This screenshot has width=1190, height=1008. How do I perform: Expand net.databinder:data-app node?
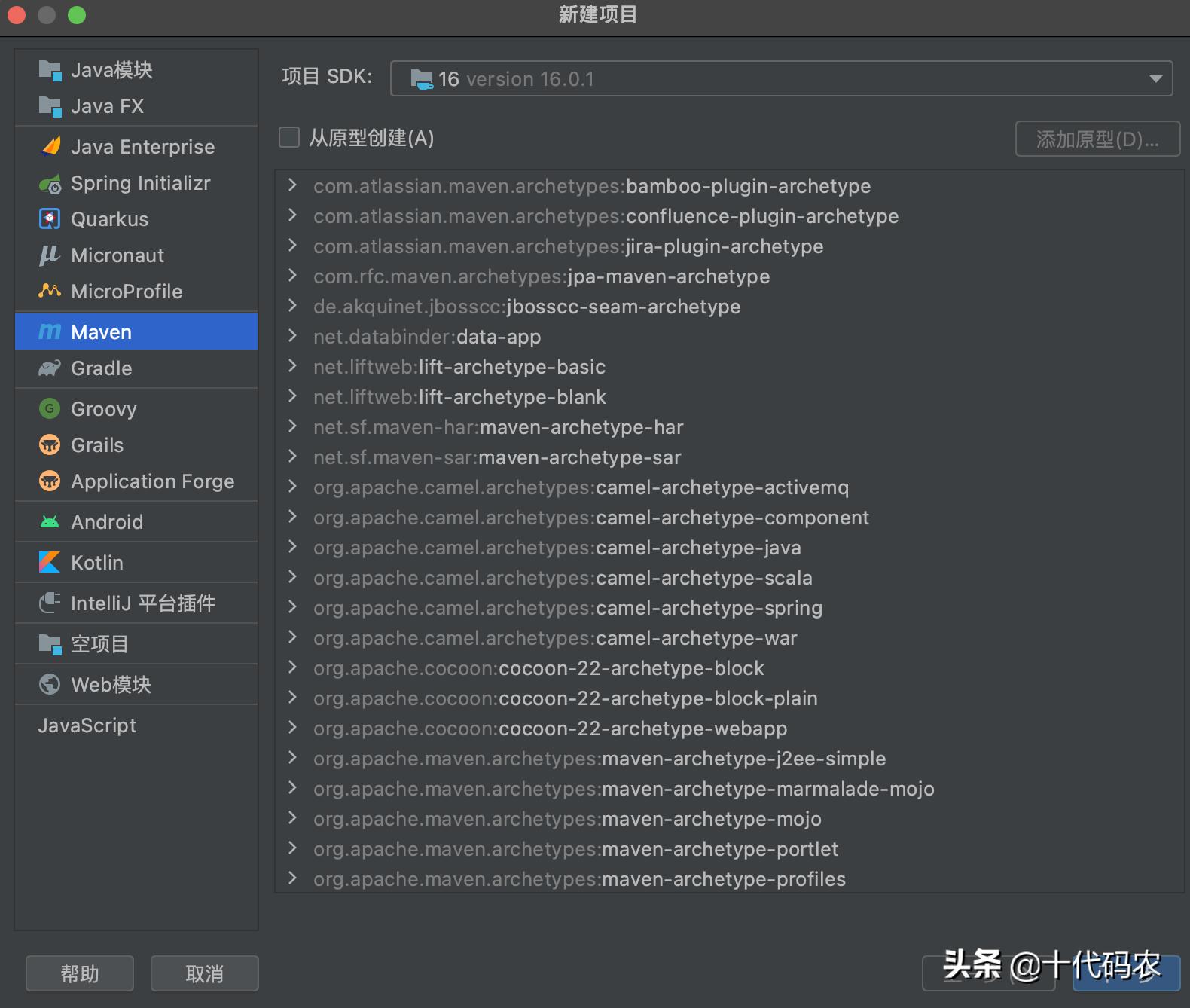point(292,336)
